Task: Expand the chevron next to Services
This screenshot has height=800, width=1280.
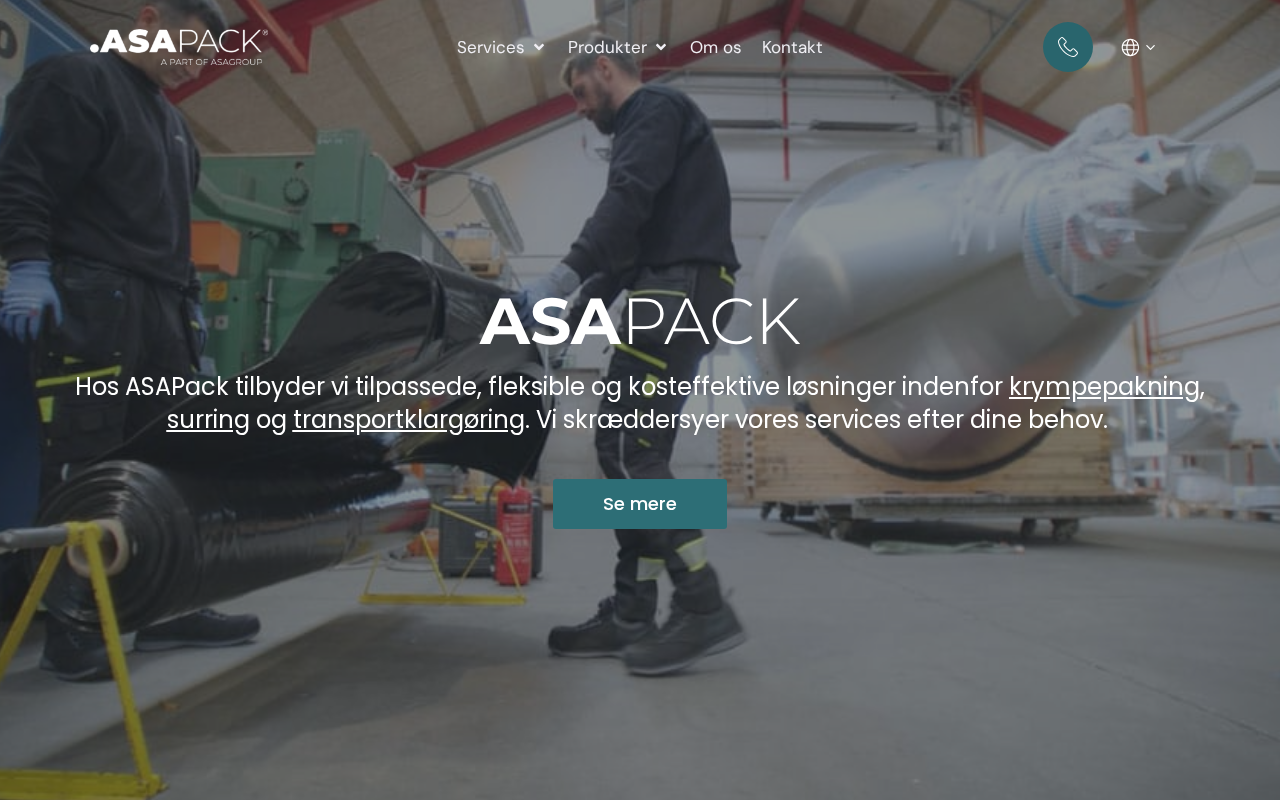Action: click(x=539, y=47)
